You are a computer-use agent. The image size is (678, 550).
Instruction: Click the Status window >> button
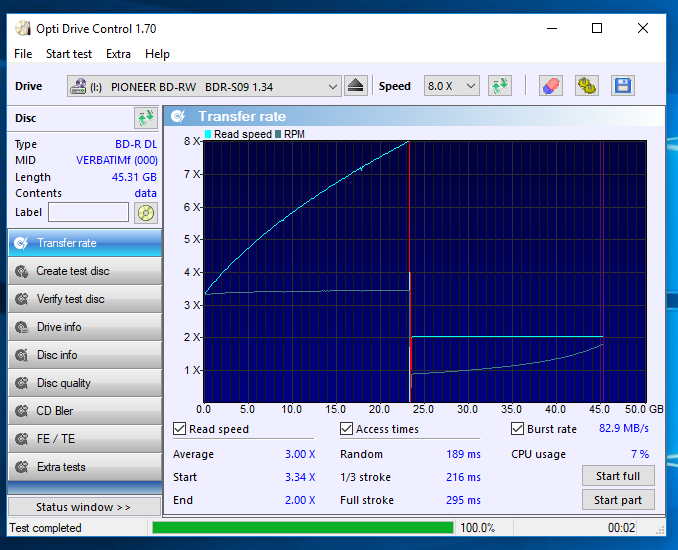(x=84, y=507)
